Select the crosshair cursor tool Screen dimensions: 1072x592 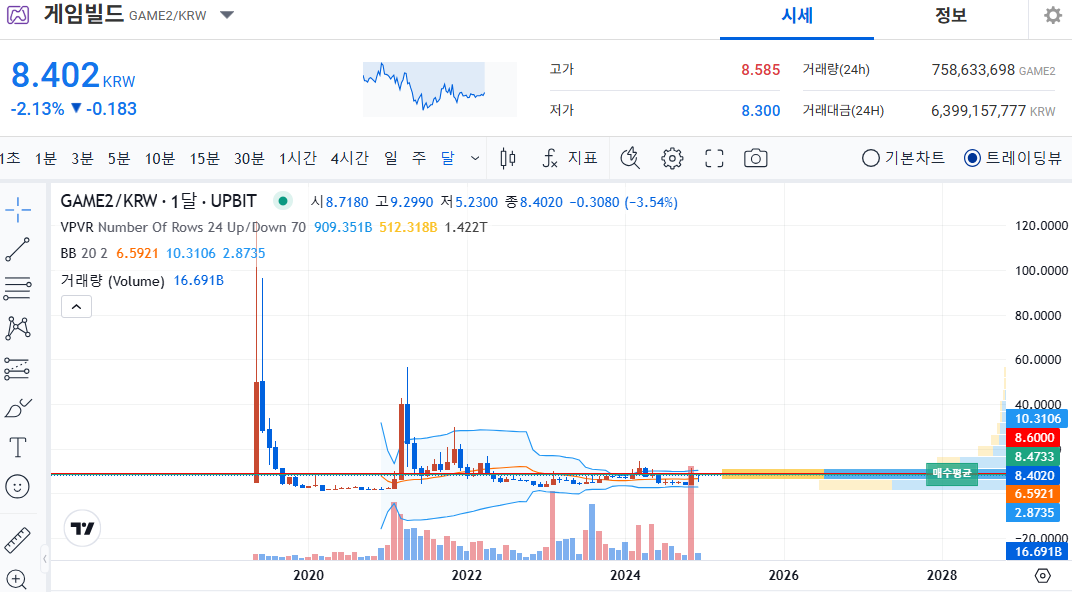coord(18,210)
